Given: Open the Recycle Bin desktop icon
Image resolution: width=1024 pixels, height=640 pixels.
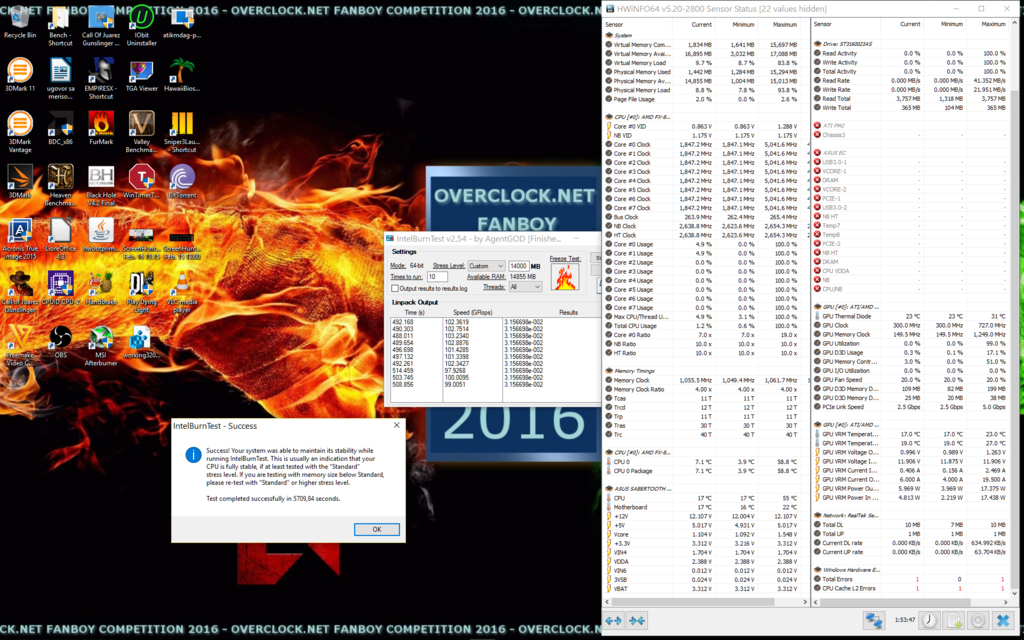Looking at the screenshot, I should (20, 23).
